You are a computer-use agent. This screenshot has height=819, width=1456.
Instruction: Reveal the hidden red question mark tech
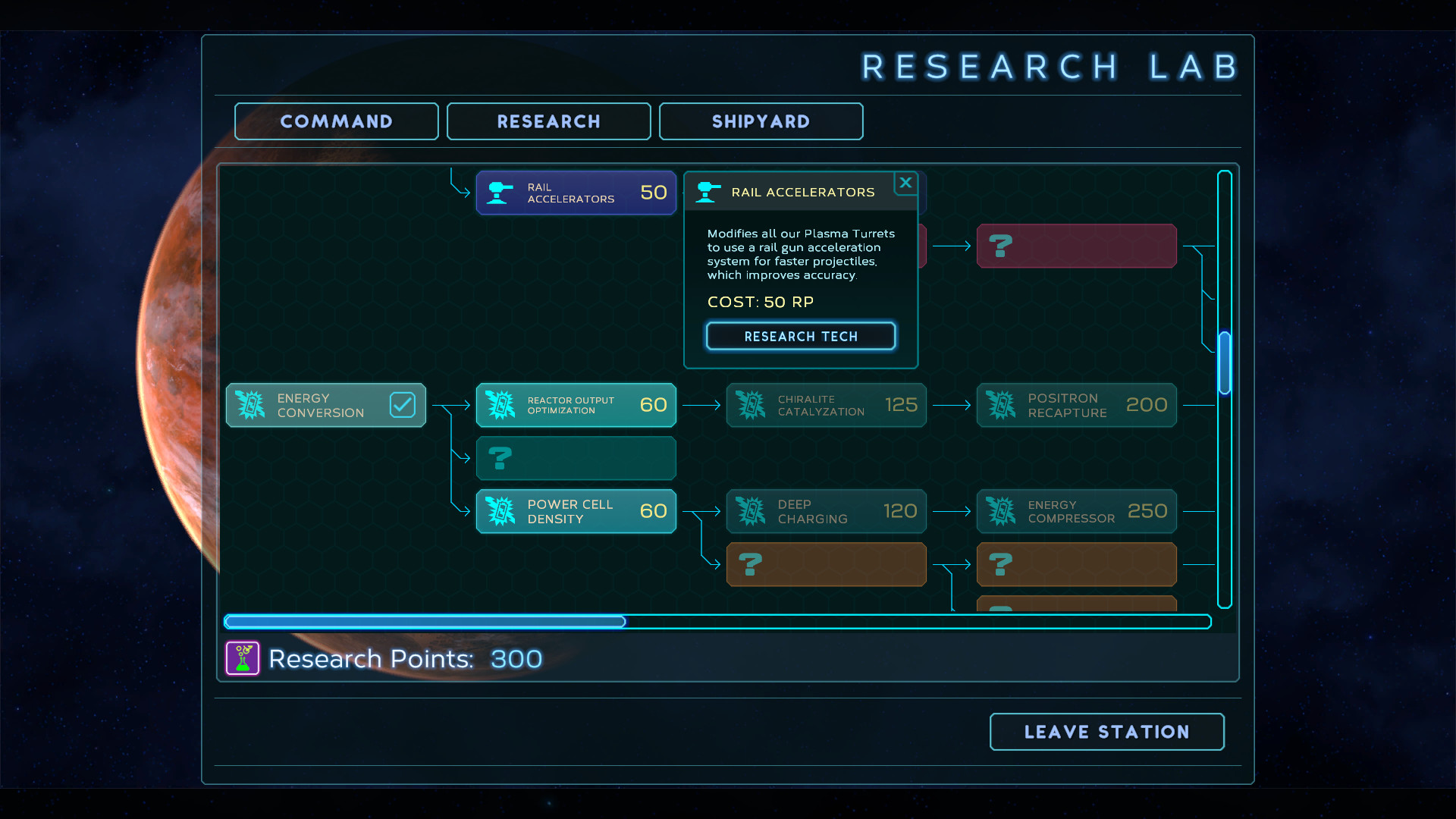pyautogui.click(x=1076, y=246)
